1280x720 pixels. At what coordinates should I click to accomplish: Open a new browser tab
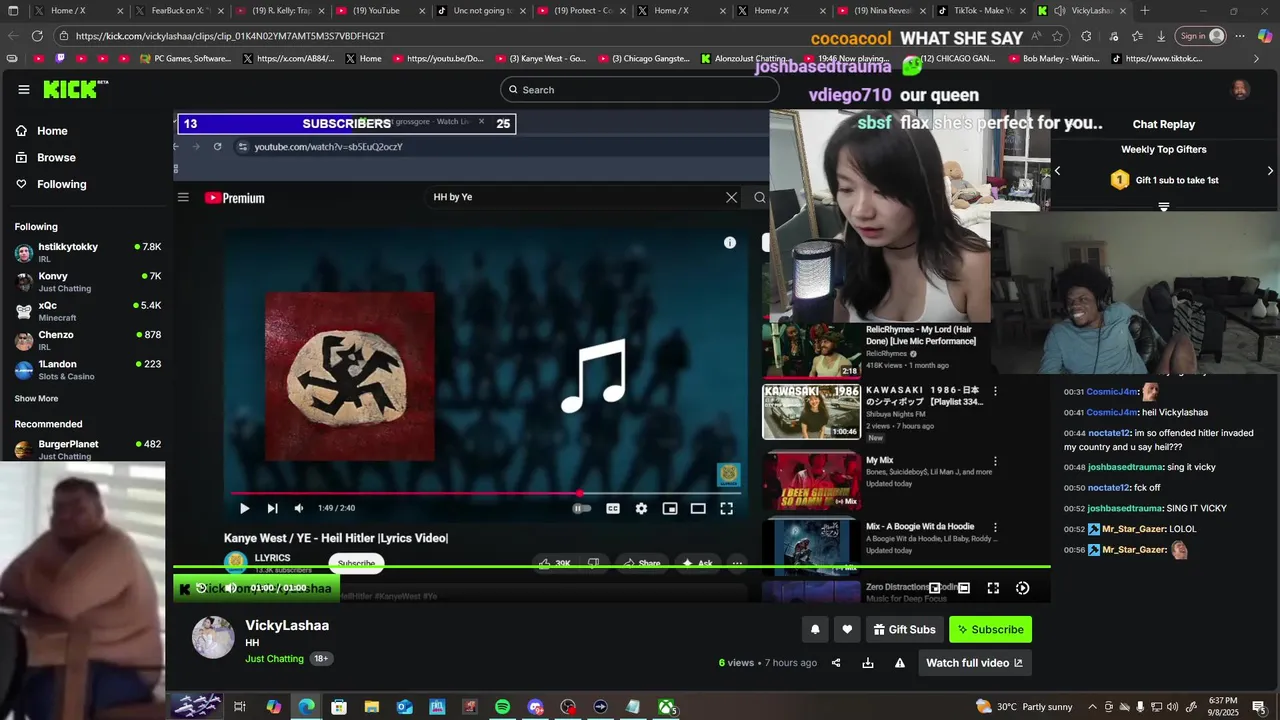(x=1145, y=10)
